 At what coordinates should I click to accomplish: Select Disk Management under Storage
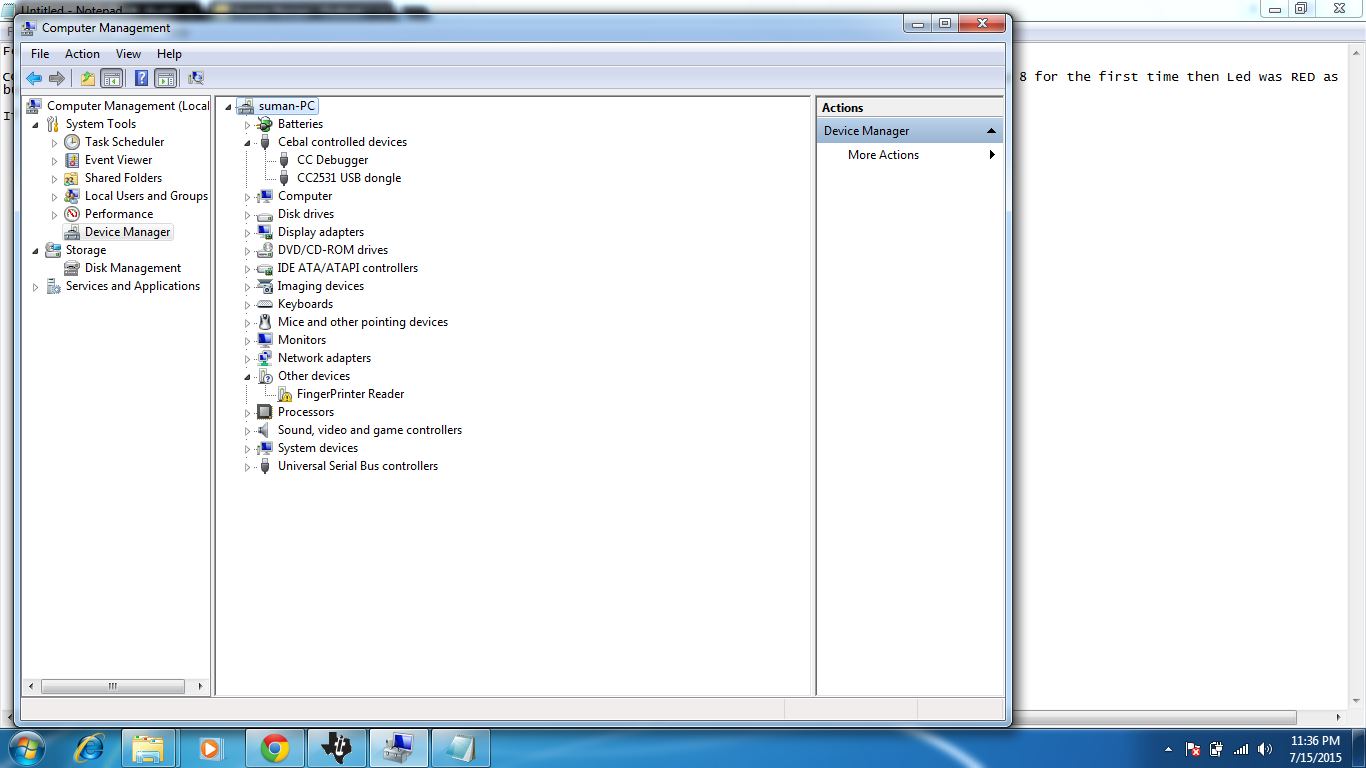[132, 267]
